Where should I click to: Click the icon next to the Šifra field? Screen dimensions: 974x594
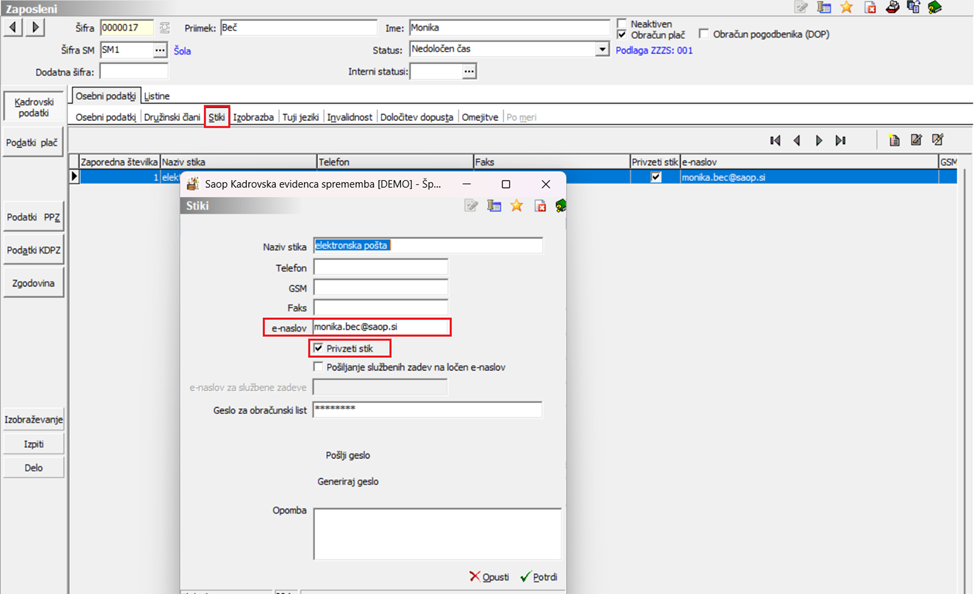point(165,27)
